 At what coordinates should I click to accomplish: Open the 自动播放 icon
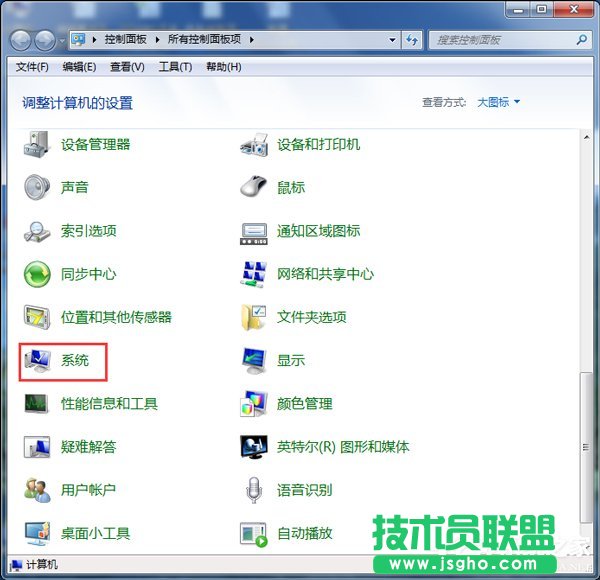pyautogui.click(x=254, y=534)
